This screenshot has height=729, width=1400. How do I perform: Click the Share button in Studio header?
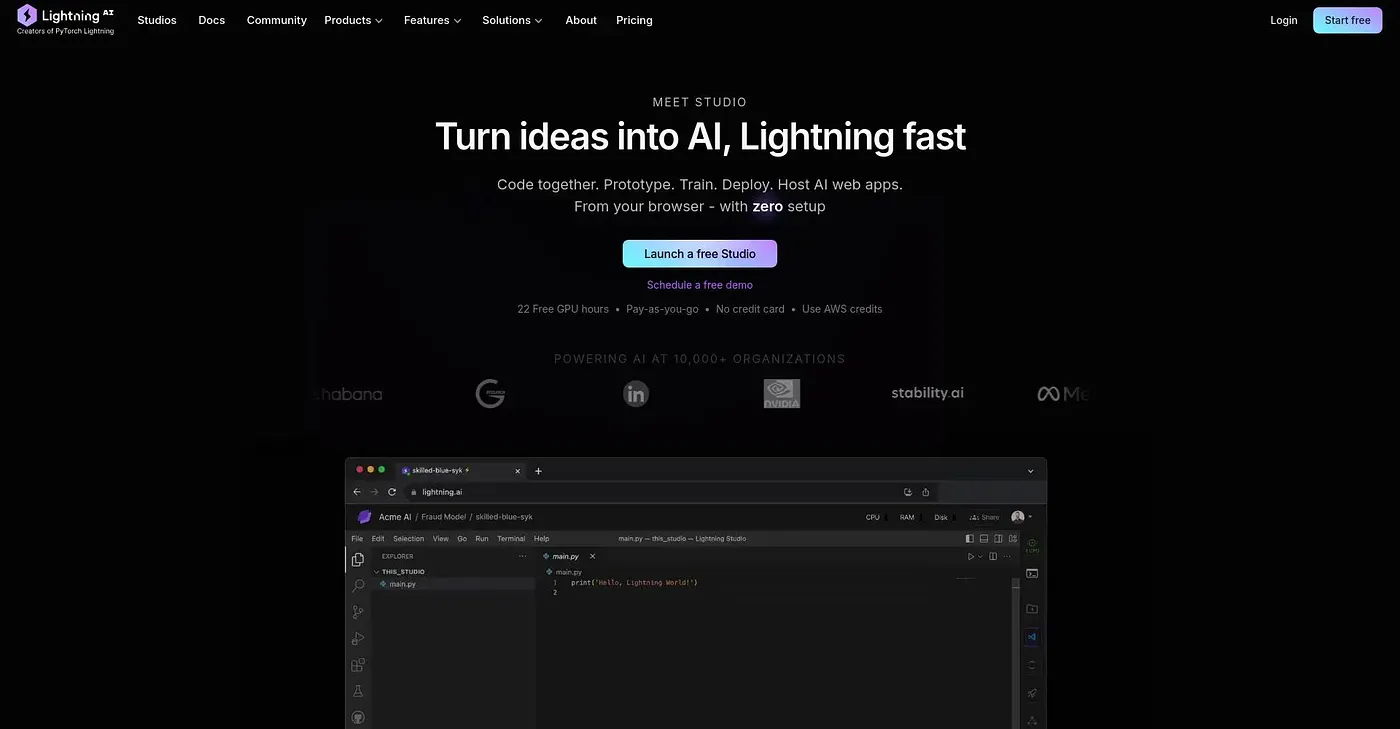(x=985, y=517)
